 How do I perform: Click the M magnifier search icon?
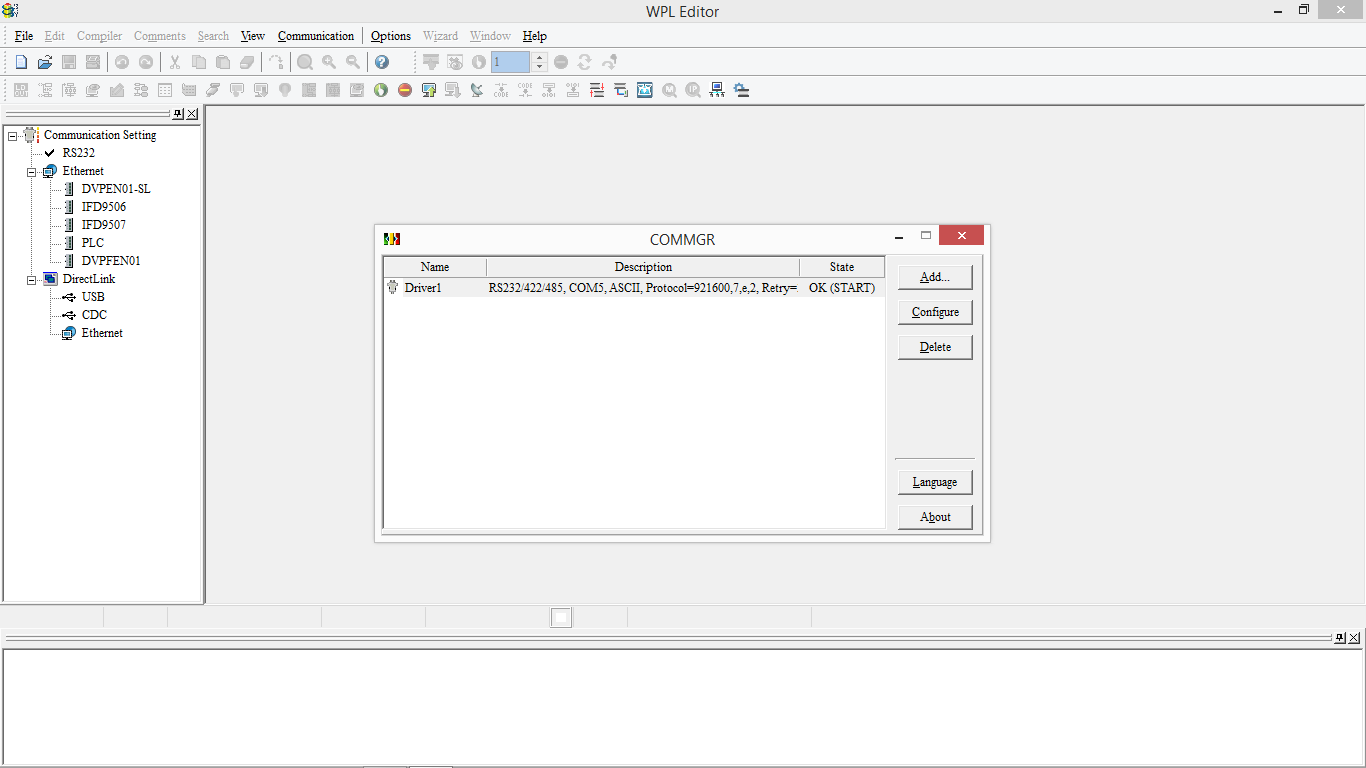[669, 90]
